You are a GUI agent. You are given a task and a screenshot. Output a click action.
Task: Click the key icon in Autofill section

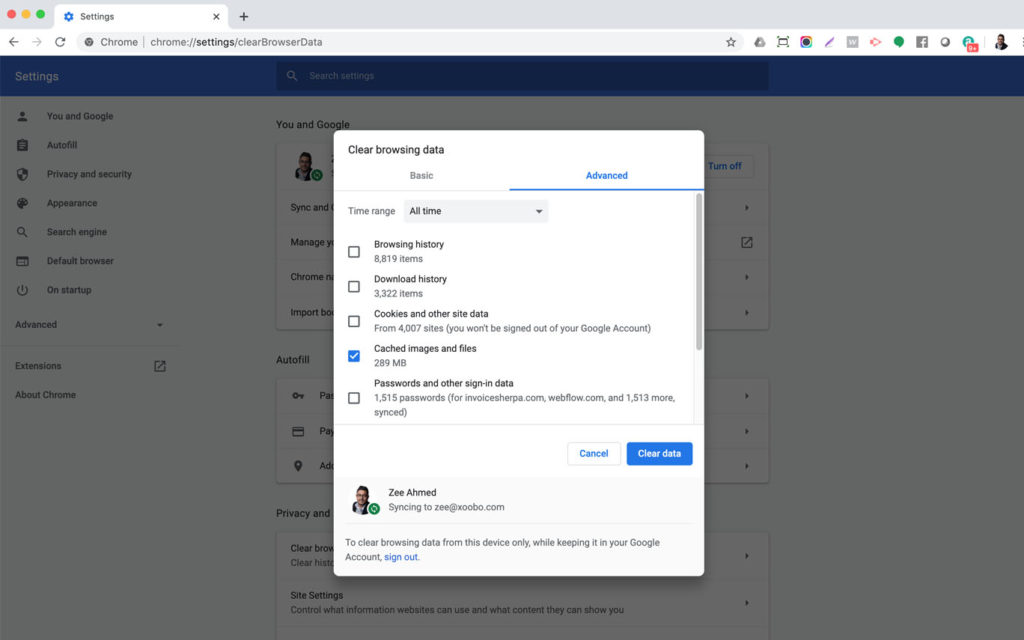298,396
